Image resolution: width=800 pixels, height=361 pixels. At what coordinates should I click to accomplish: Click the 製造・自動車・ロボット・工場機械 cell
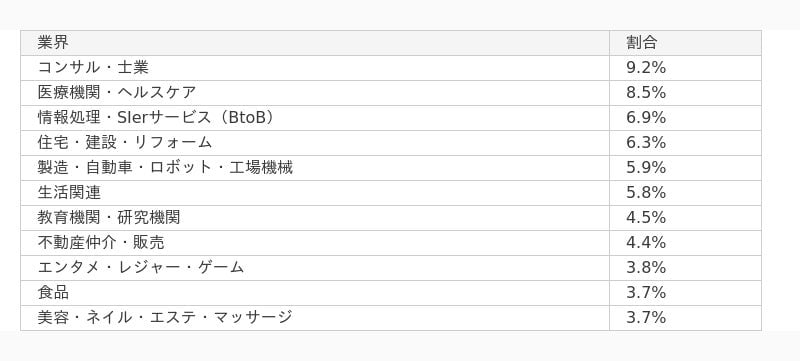[x=315, y=168]
